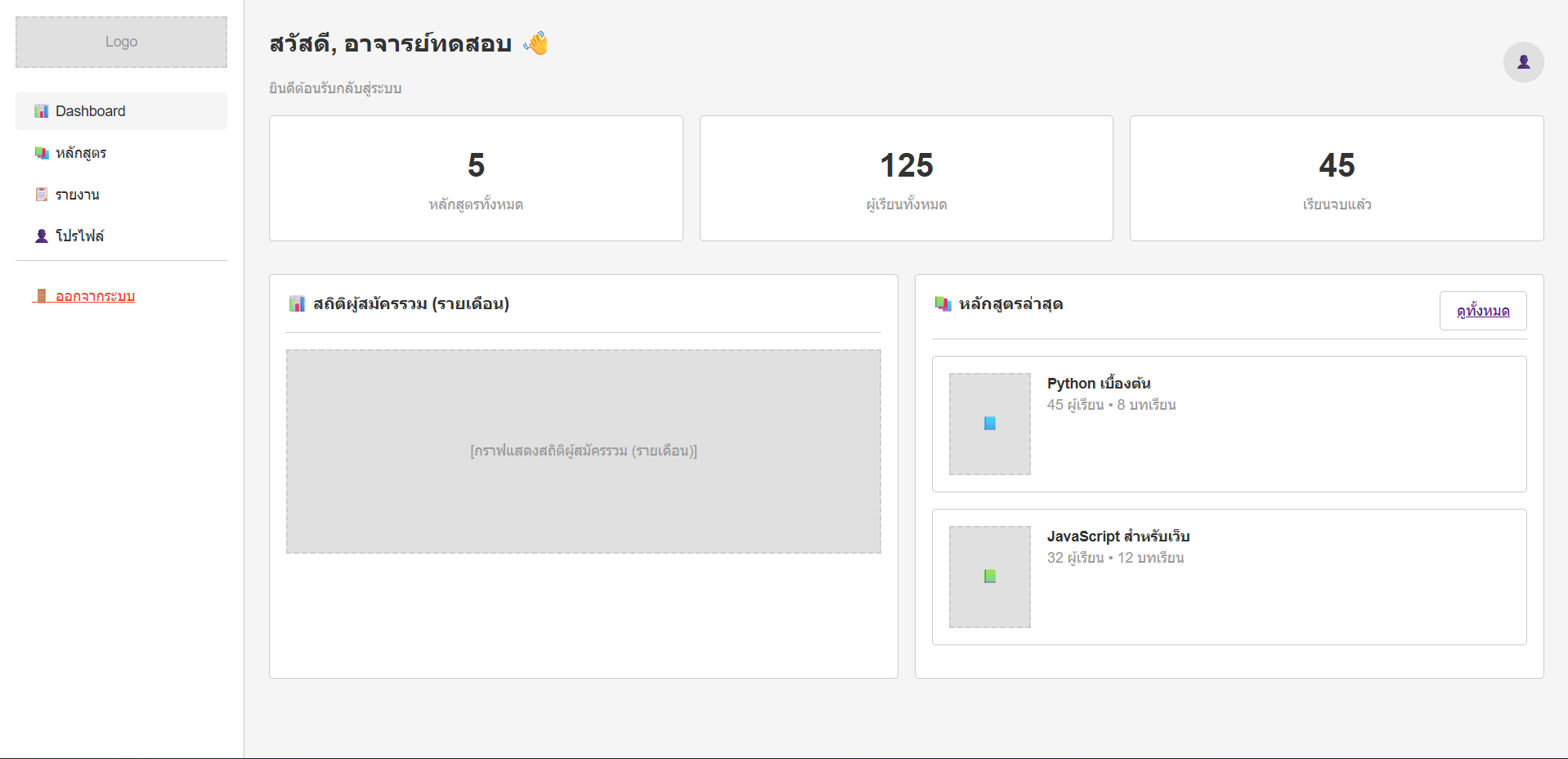The image size is (1568, 759).
Task: Click the Python course thumbnail image
Action: pyautogui.click(x=989, y=424)
